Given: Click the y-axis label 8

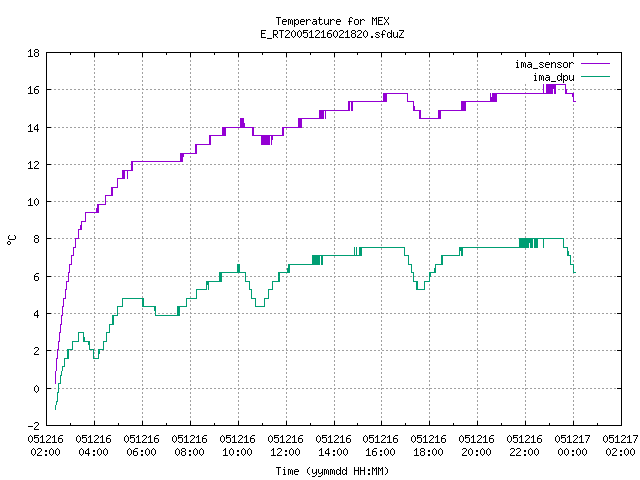Looking at the screenshot, I should pyautogui.click(x=36, y=239).
